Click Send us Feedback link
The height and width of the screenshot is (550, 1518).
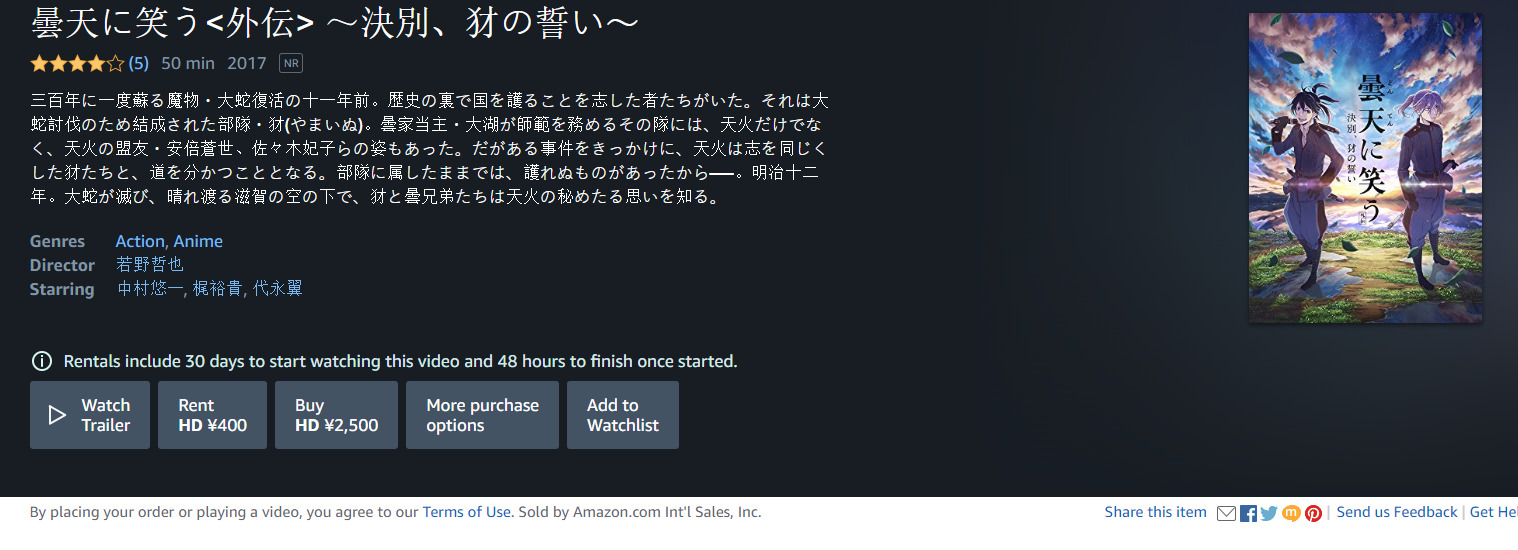(1397, 512)
